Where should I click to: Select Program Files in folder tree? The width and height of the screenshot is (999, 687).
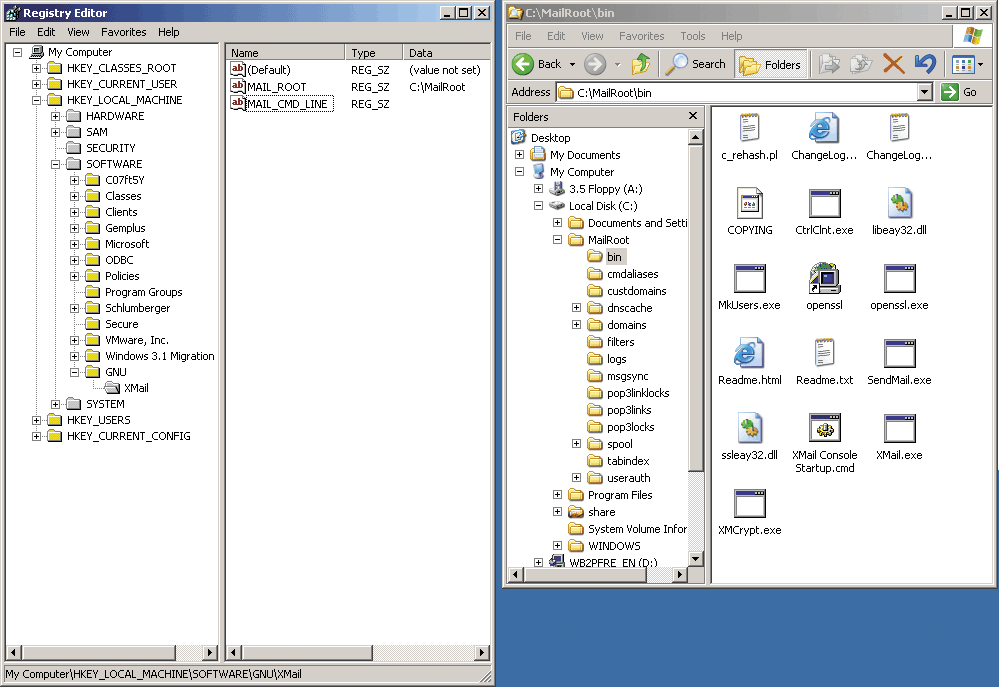point(620,495)
